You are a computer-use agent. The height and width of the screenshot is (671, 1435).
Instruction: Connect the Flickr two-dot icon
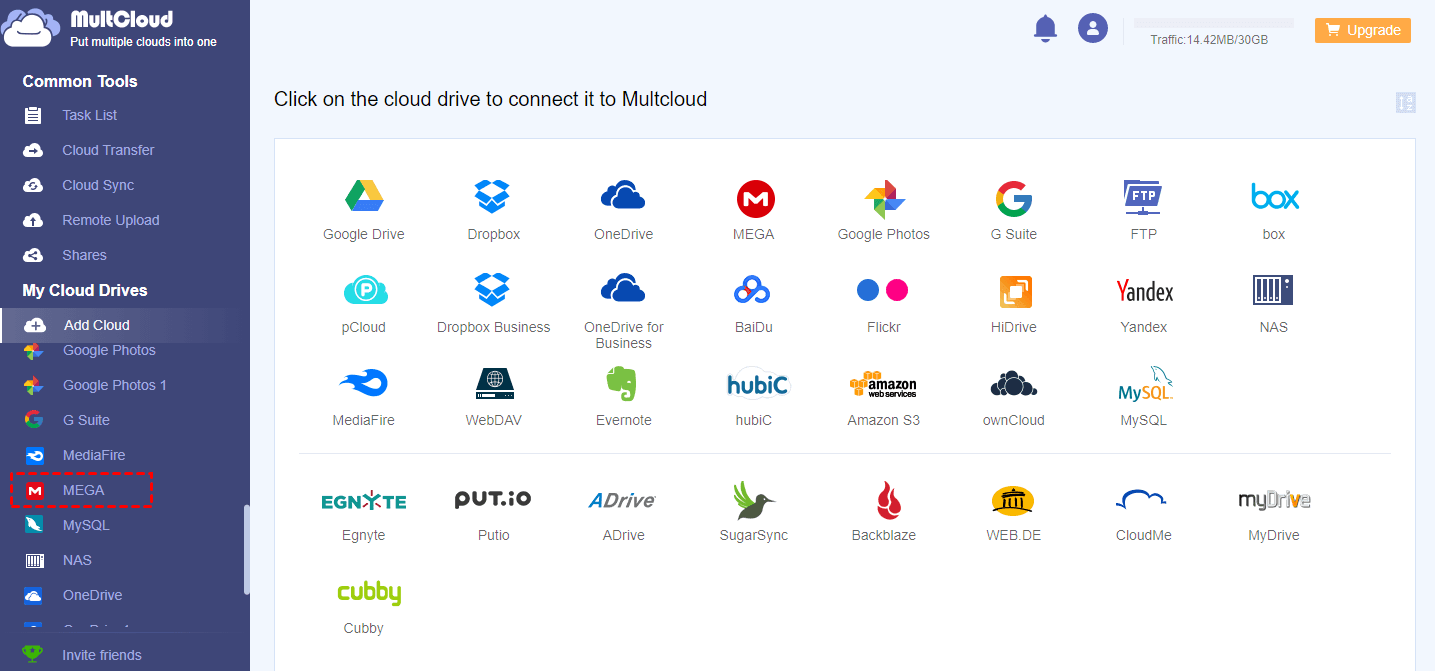point(883,290)
